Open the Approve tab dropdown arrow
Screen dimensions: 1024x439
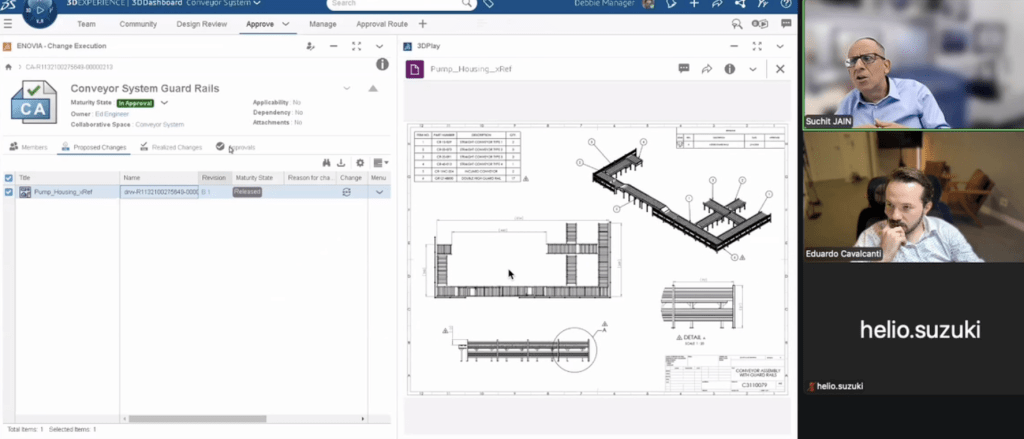286,23
